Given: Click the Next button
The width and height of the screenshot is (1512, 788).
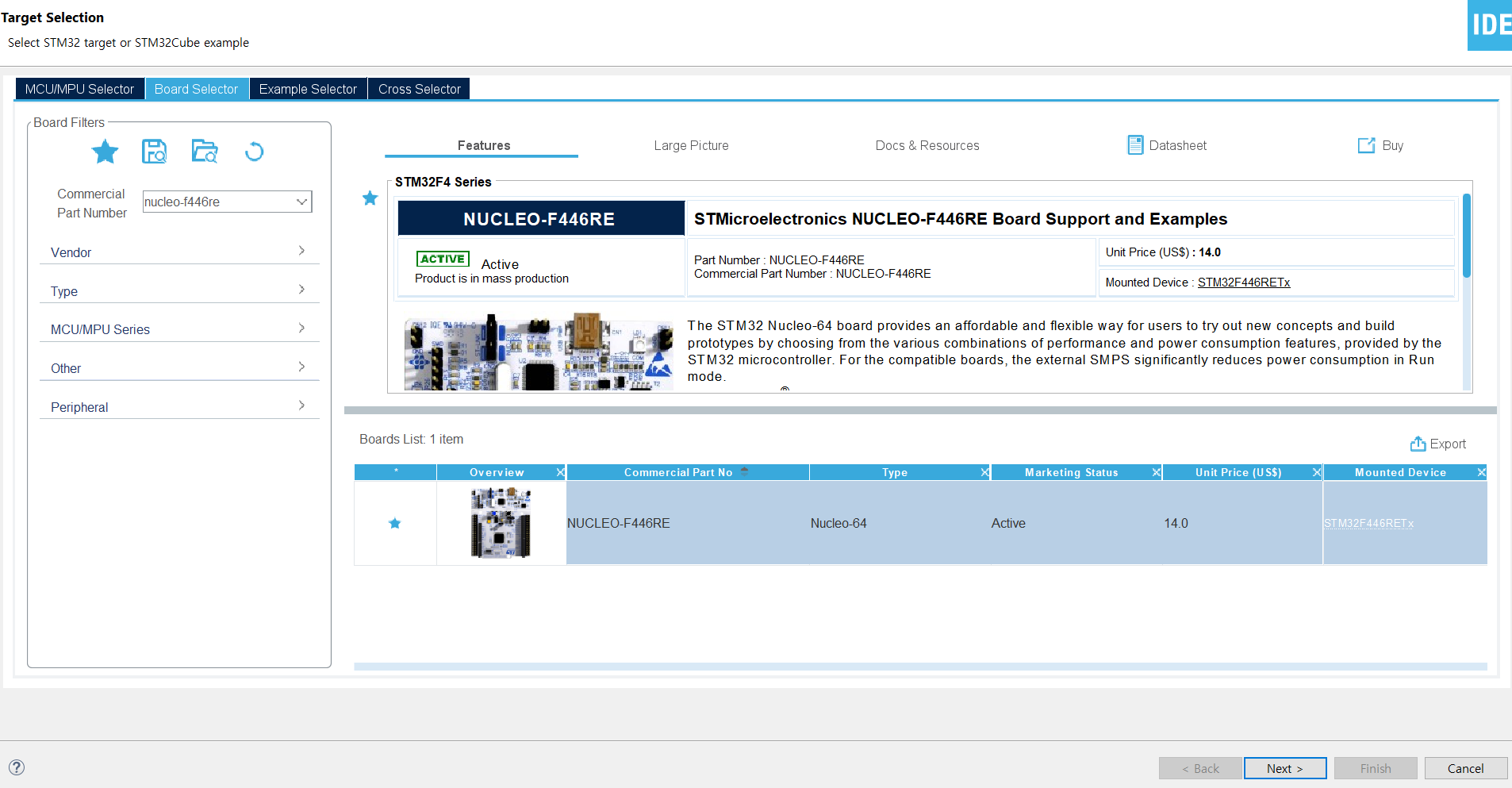Looking at the screenshot, I should pos(1284,768).
